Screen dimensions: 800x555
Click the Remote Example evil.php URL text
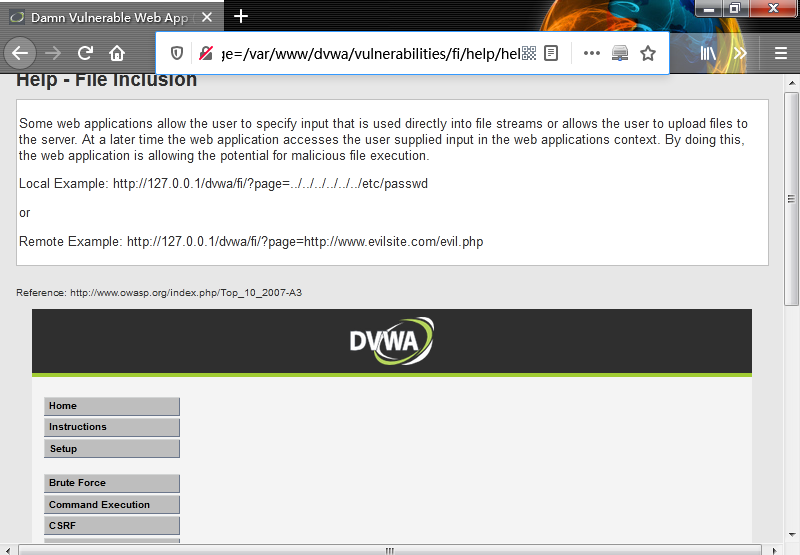click(x=305, y=241)
